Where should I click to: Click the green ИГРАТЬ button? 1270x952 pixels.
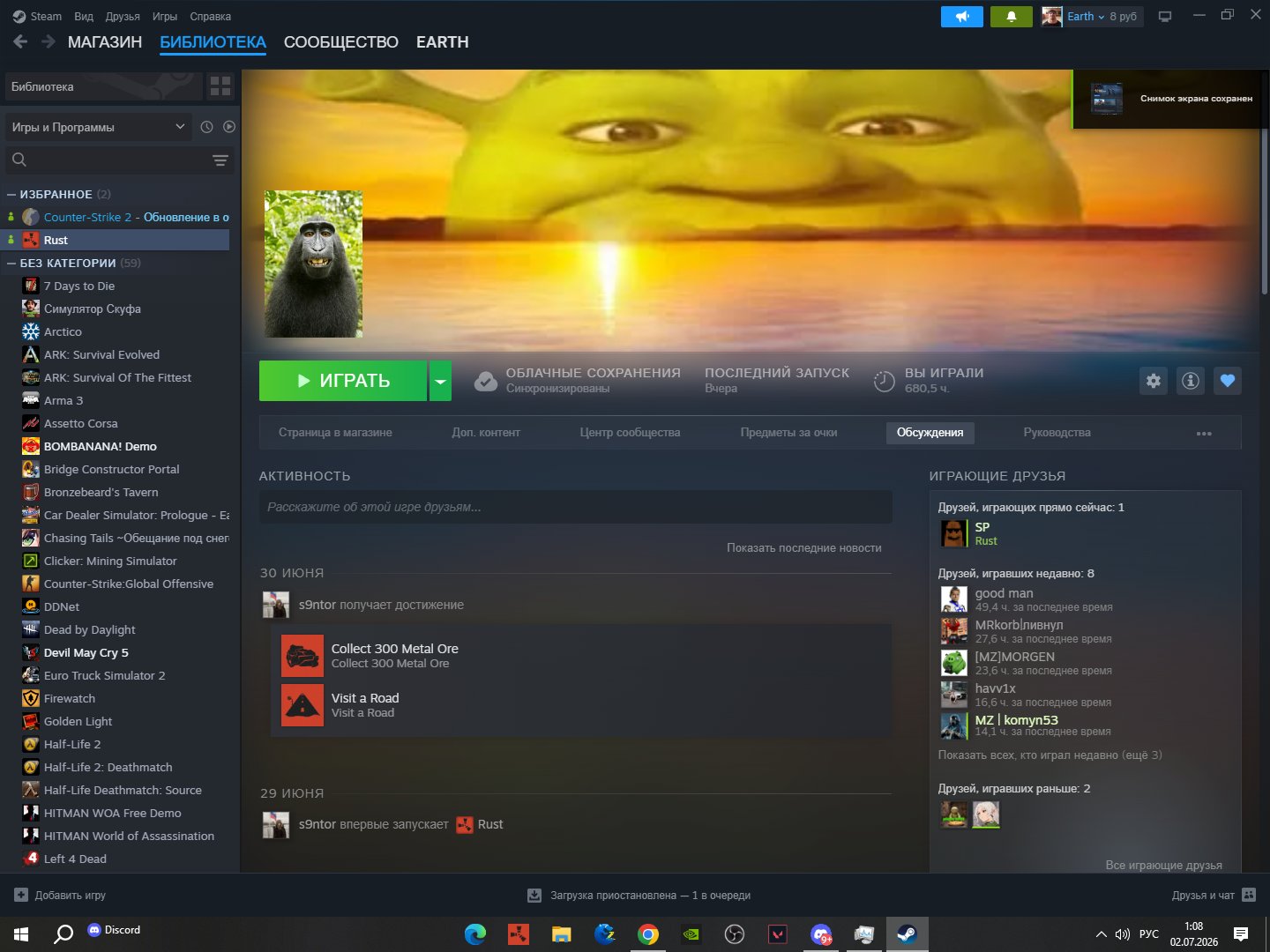[343, 381]
